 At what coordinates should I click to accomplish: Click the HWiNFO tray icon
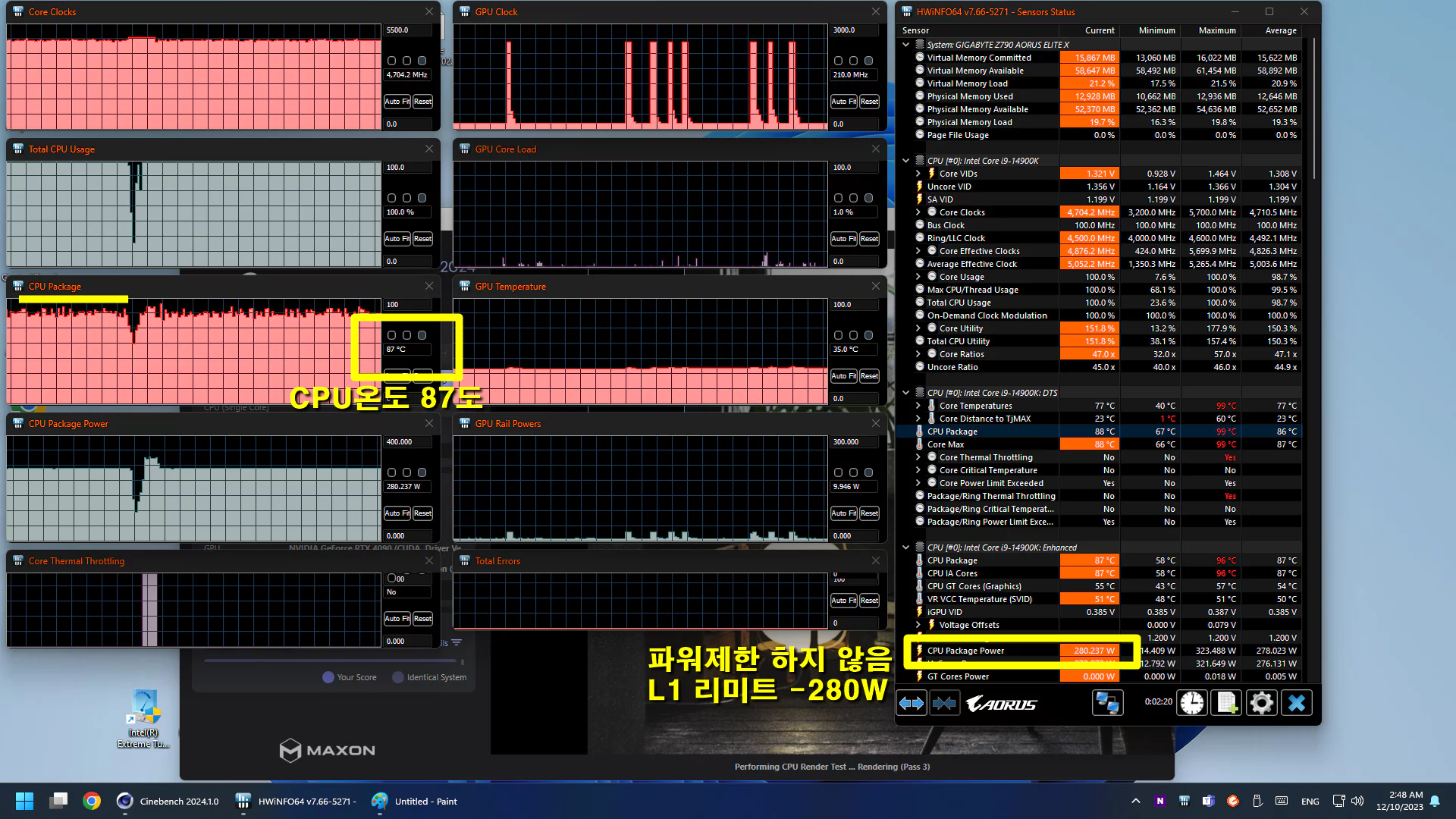tap(1184, 801)
